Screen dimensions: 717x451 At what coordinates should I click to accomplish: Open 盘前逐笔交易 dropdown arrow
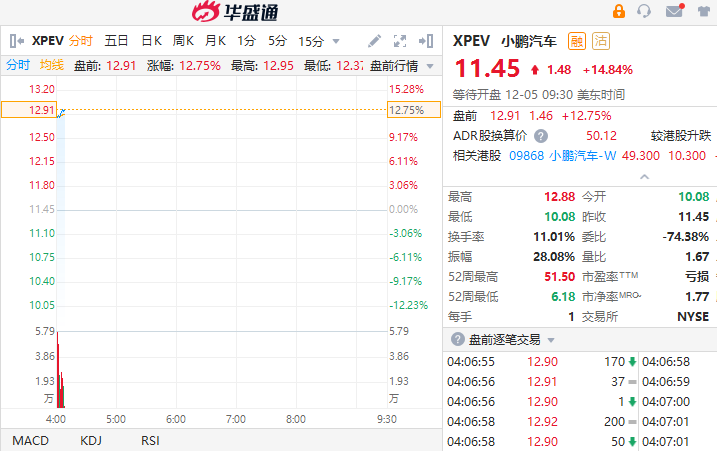tap(551, 340)
